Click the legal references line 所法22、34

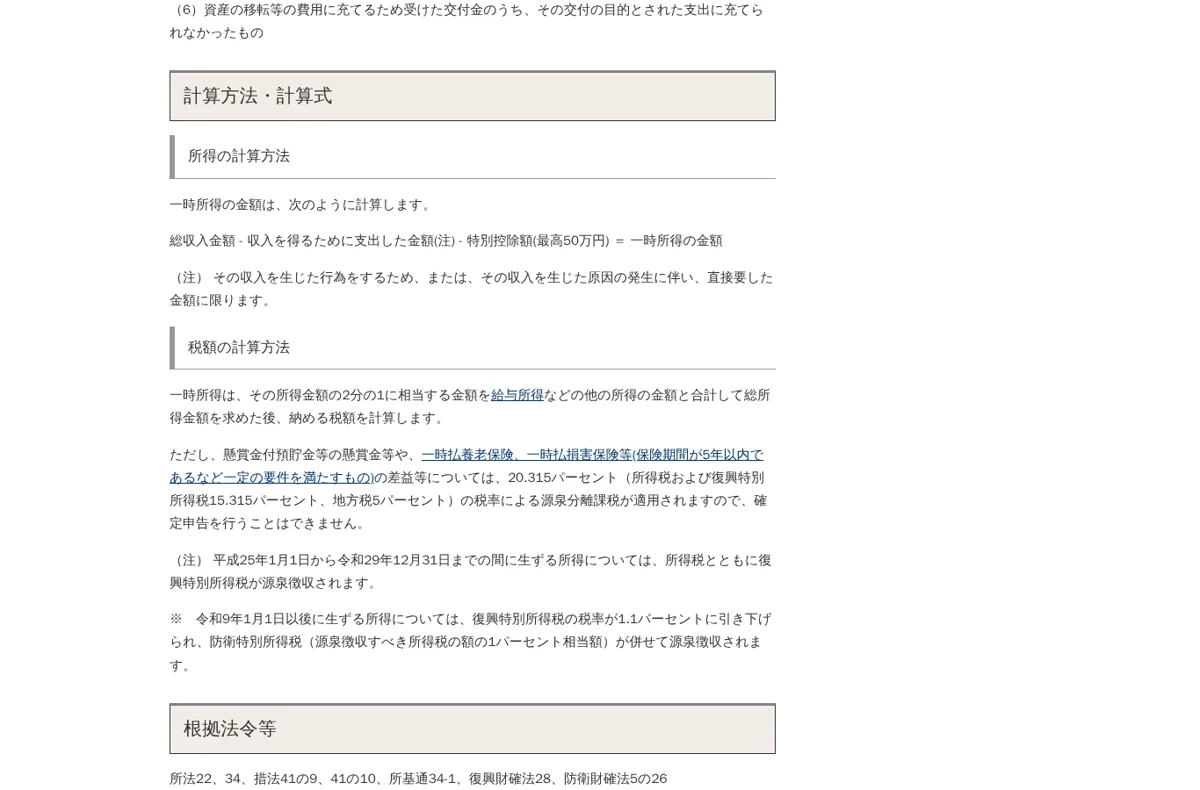418,779
